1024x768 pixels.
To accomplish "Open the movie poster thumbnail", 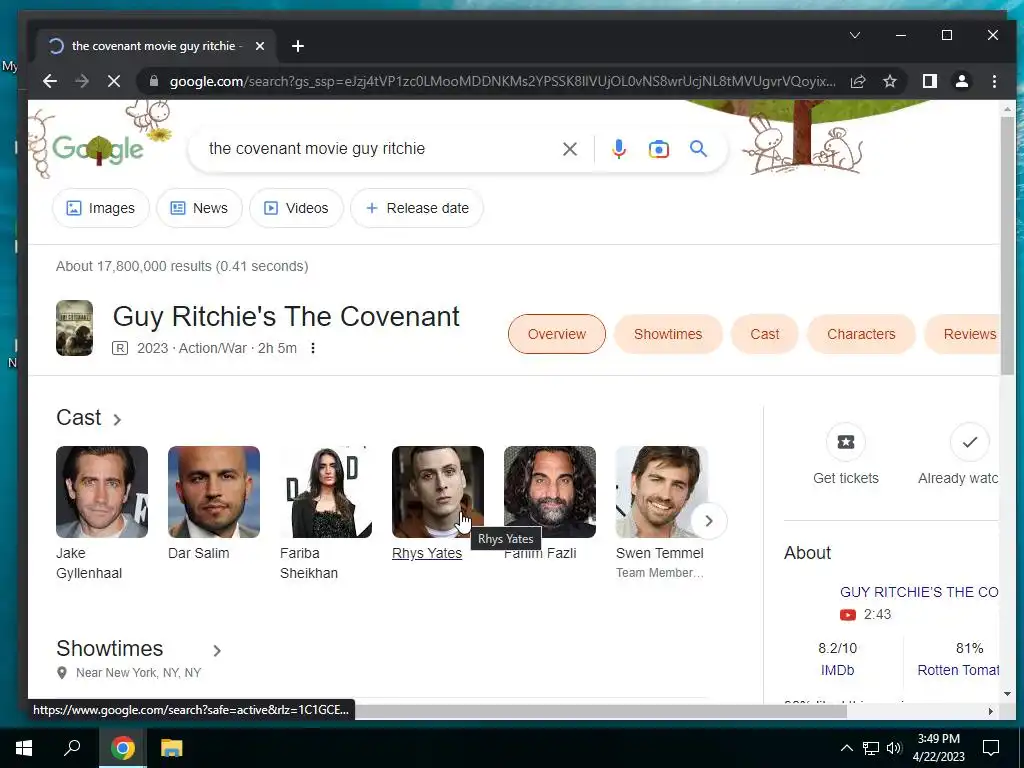I will (x=74, y=328).
